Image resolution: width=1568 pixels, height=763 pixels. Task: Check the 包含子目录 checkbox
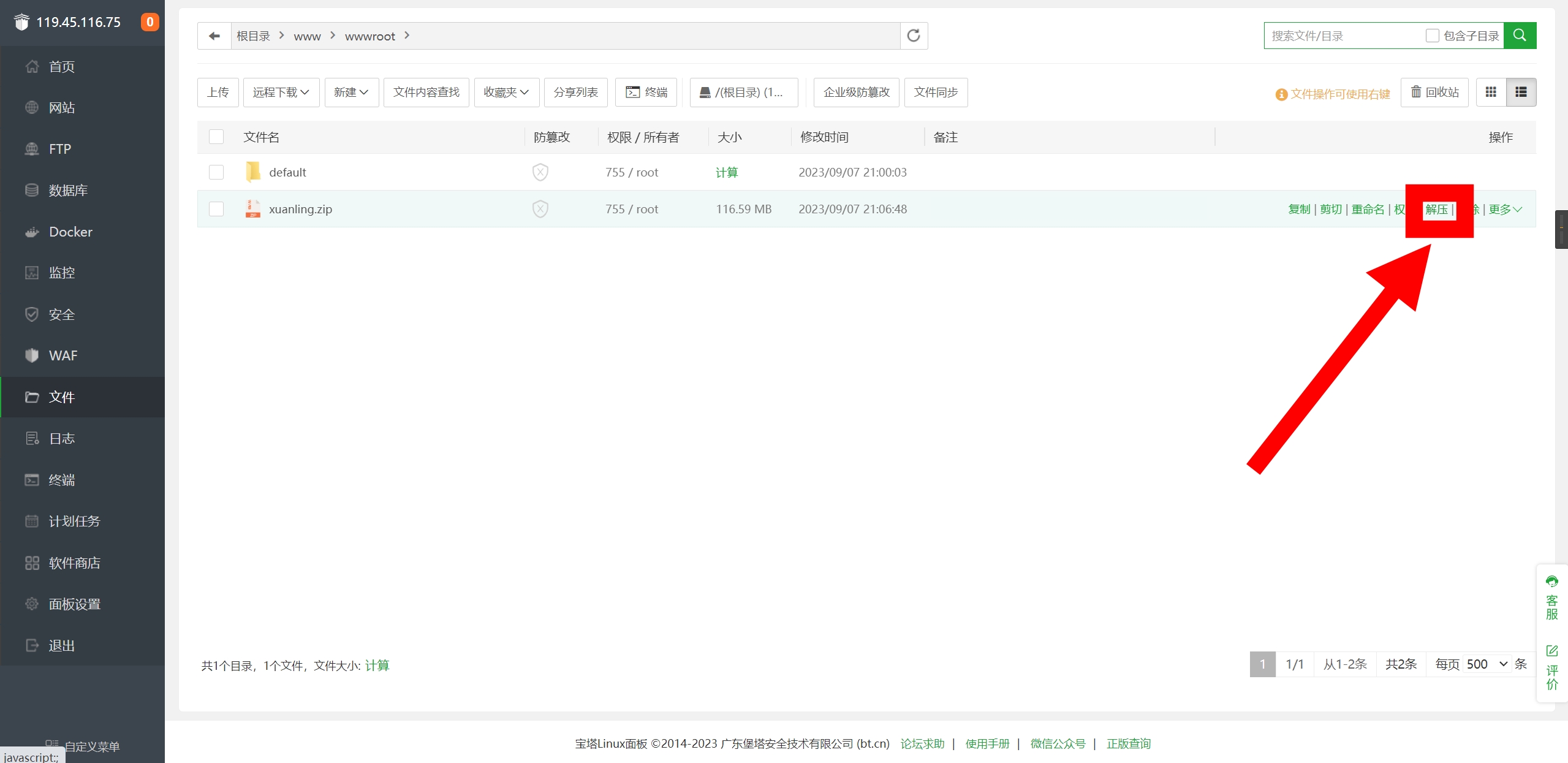pyautogui.click(x=1432, y=36)
